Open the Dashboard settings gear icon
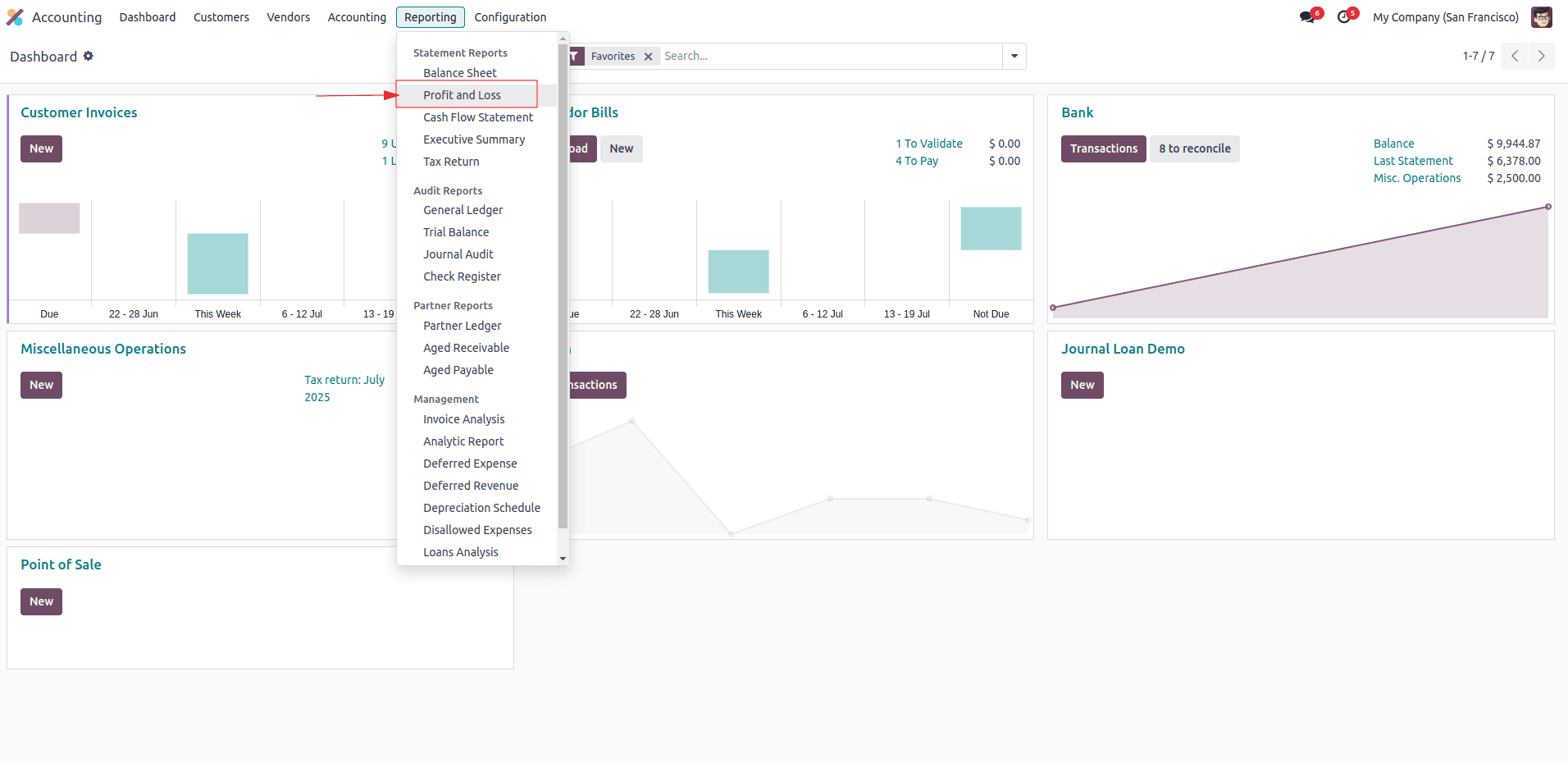Image resolution: width=1568 pixels, height=763 pixels. coord(89,56)
